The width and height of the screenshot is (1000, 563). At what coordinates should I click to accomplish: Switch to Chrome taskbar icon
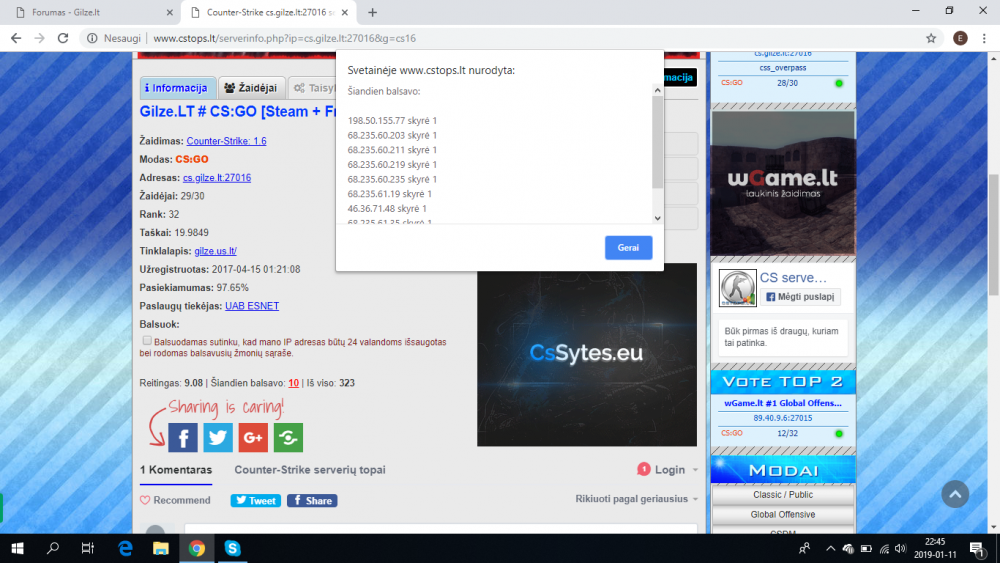pos(196,548)
